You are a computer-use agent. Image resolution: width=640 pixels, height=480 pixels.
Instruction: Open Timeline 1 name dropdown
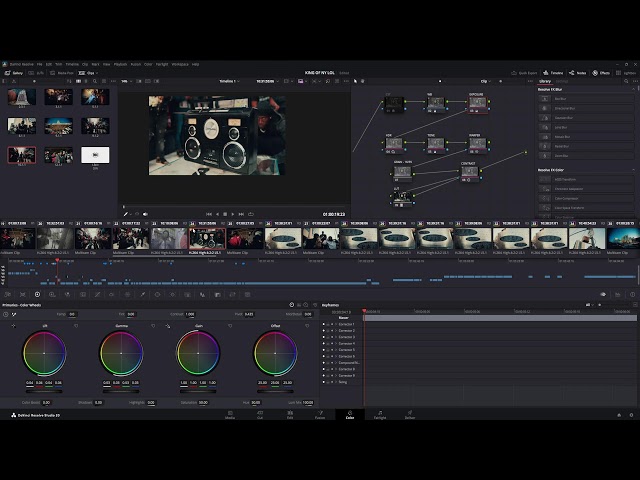(x=229, y=81)
